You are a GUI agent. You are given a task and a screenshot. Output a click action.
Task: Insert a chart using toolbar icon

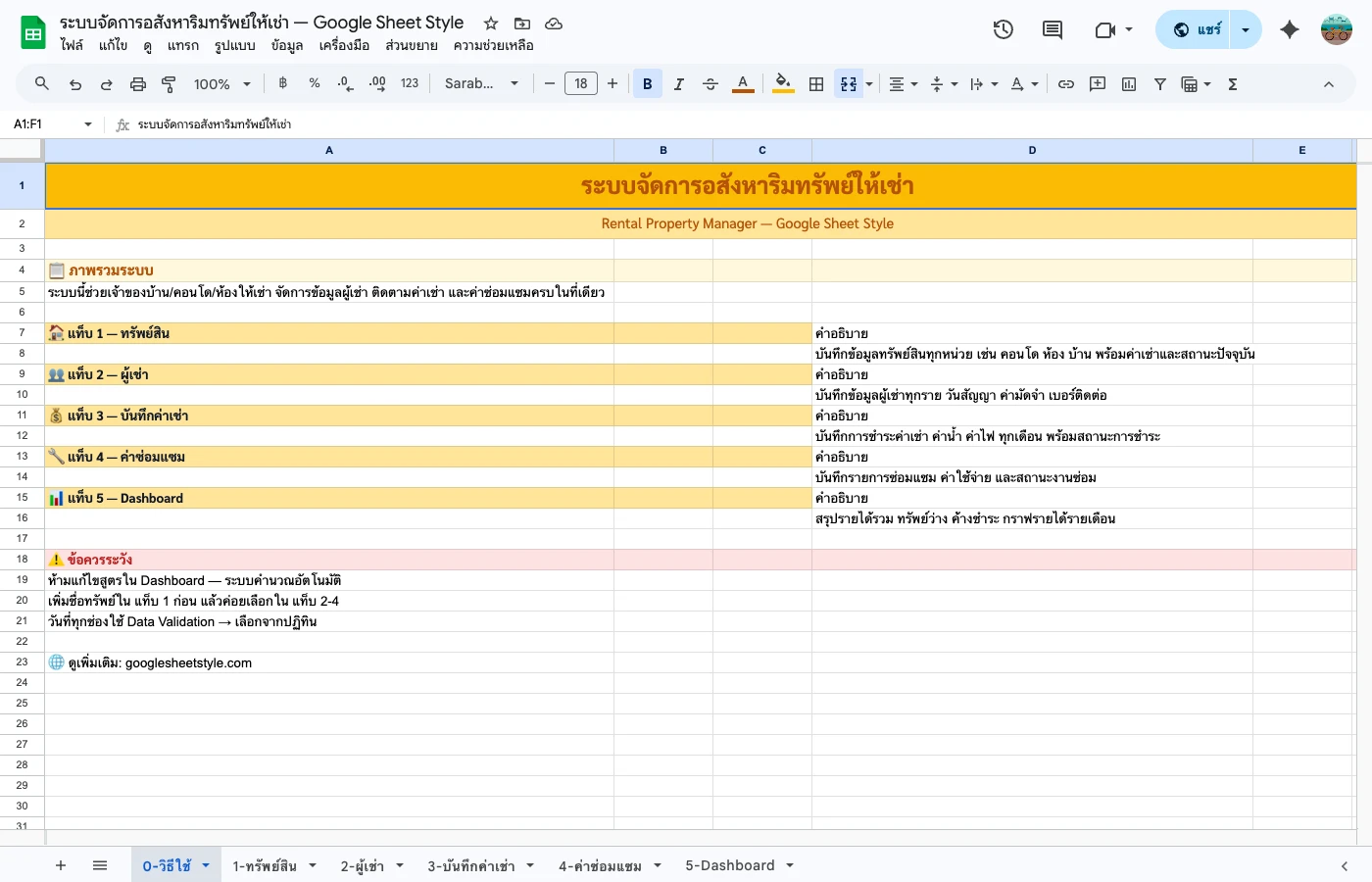click(x=1129, y=84)
